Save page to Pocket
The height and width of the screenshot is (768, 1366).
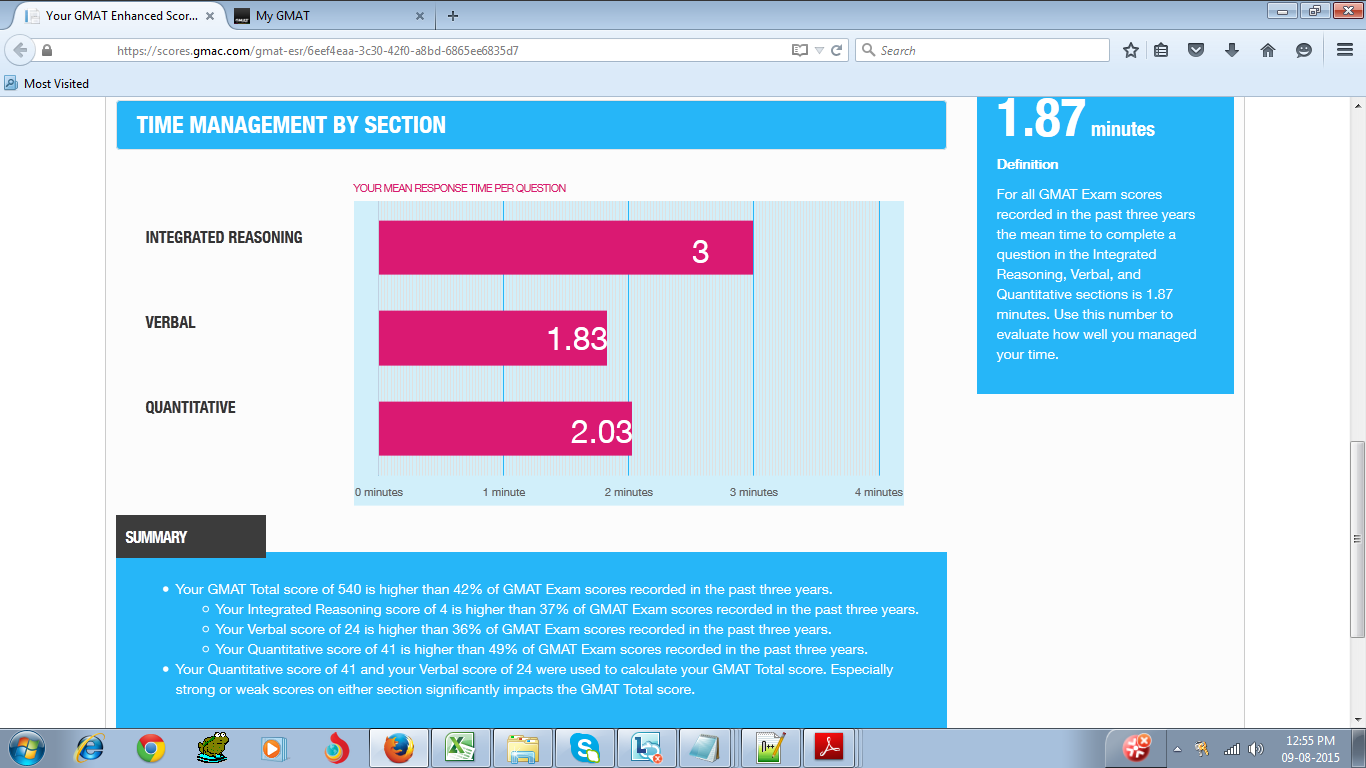[x=1196, y=50]
